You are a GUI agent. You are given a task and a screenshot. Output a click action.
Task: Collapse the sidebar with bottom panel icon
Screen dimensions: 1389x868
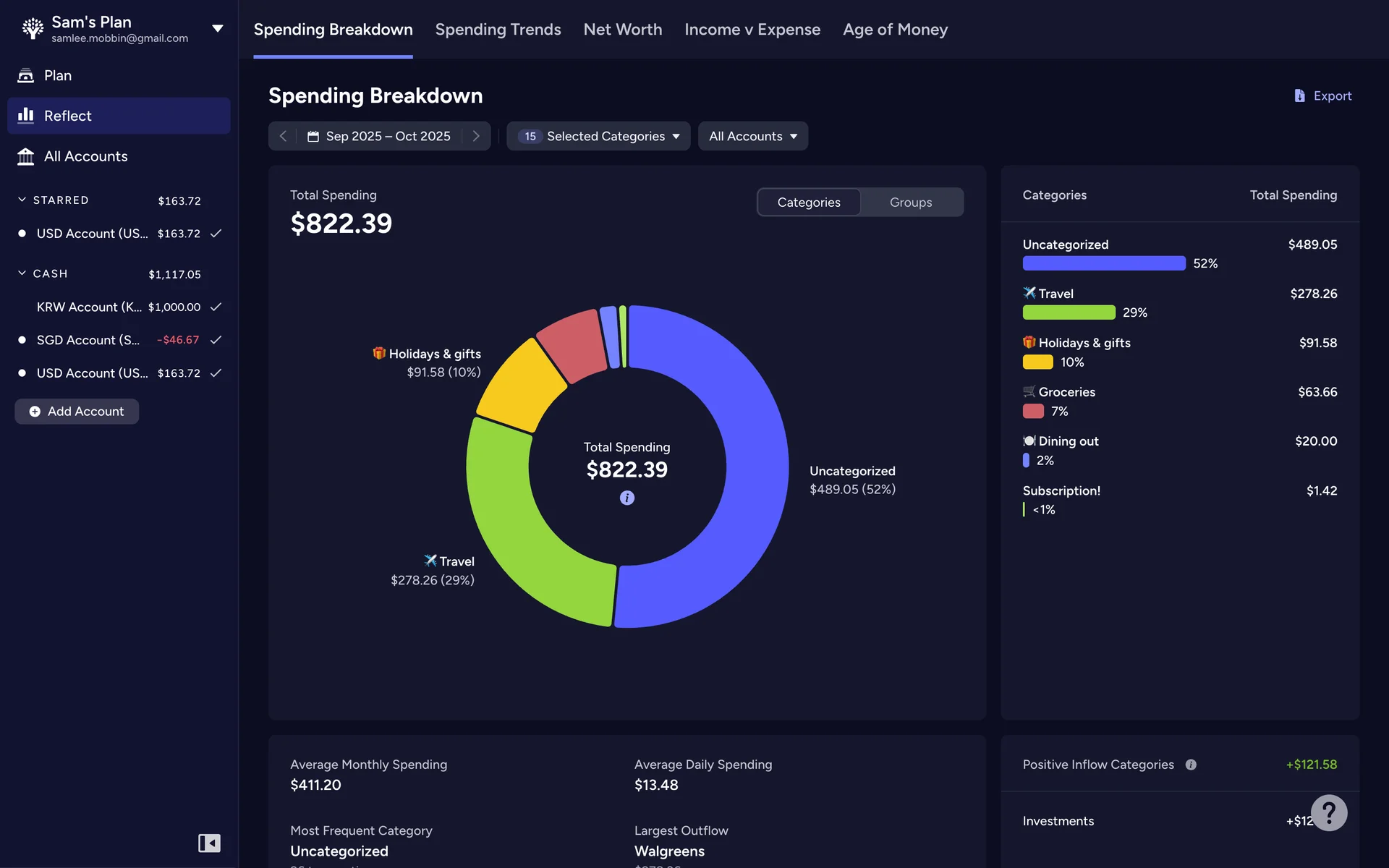click(x=209, y=843)
